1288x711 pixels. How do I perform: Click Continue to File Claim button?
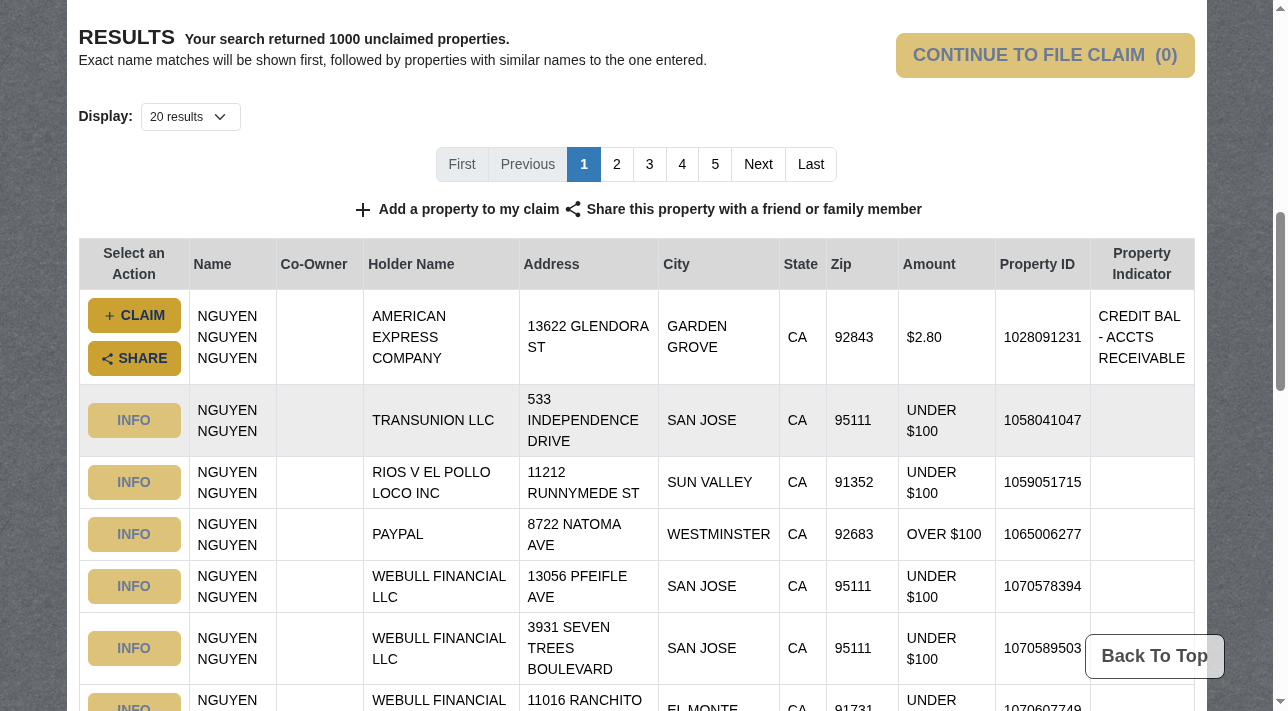[x=1045, y=55]
